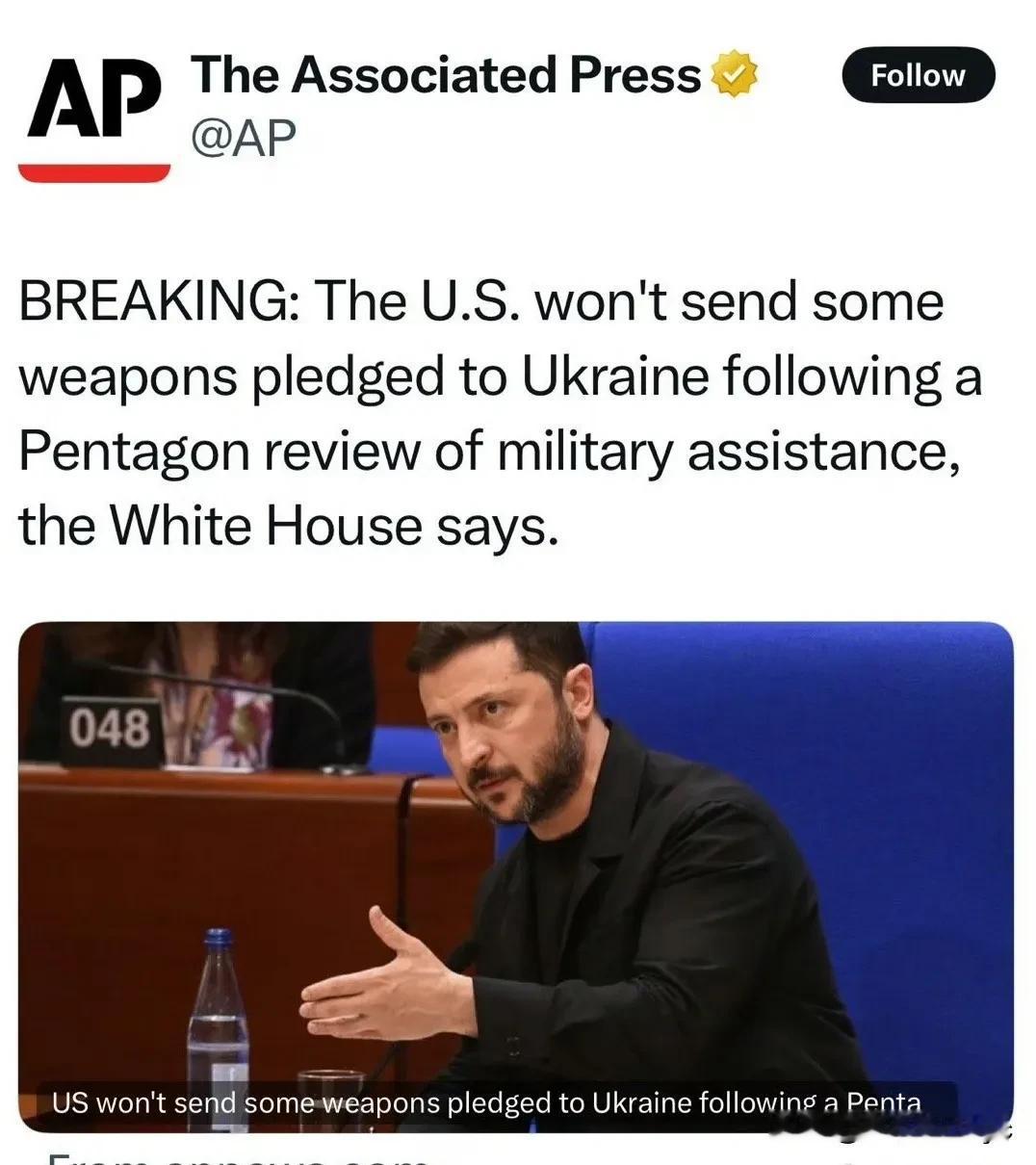Viewport: 1036px width, 1165px height.
Task: Click the word Ukraine in tweet text
Action: point(615,375)
